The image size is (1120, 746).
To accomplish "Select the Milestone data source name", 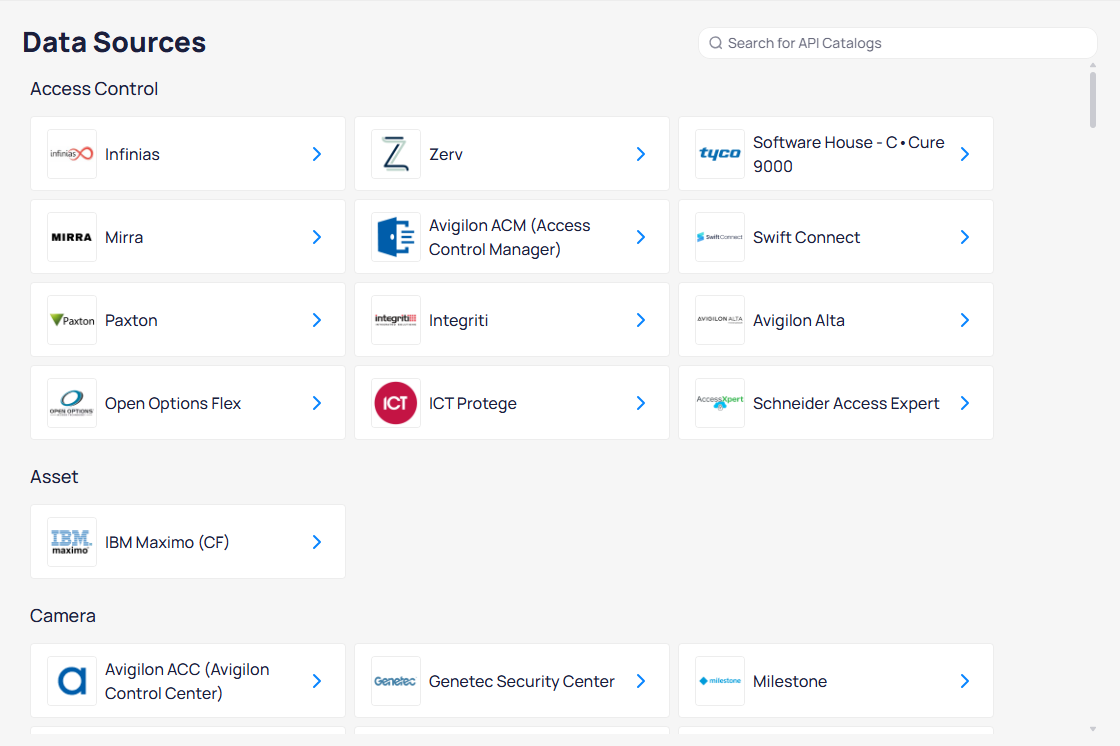I will [790, 682].
